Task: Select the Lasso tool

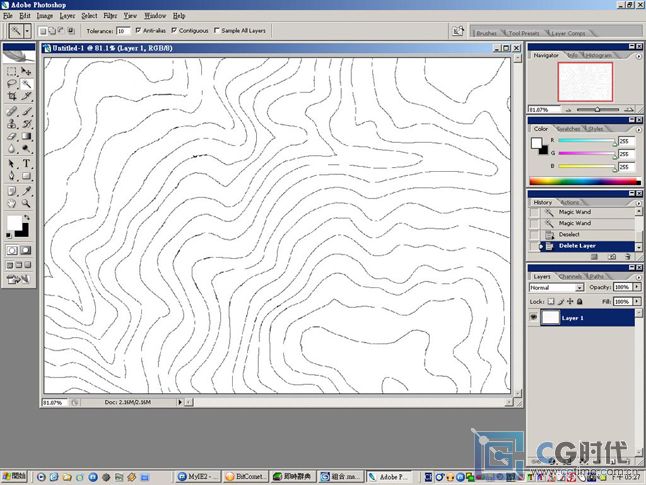Action: 12,84
